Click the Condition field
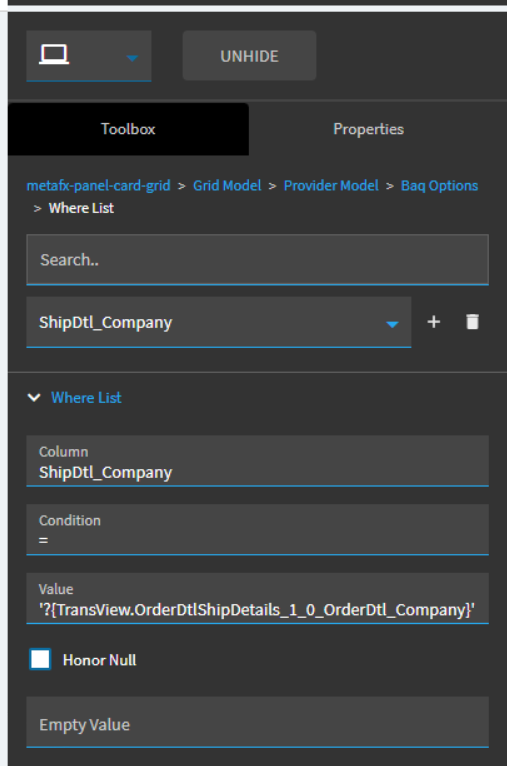This screenshot has width=507, height=766. [x=257, y=530]
